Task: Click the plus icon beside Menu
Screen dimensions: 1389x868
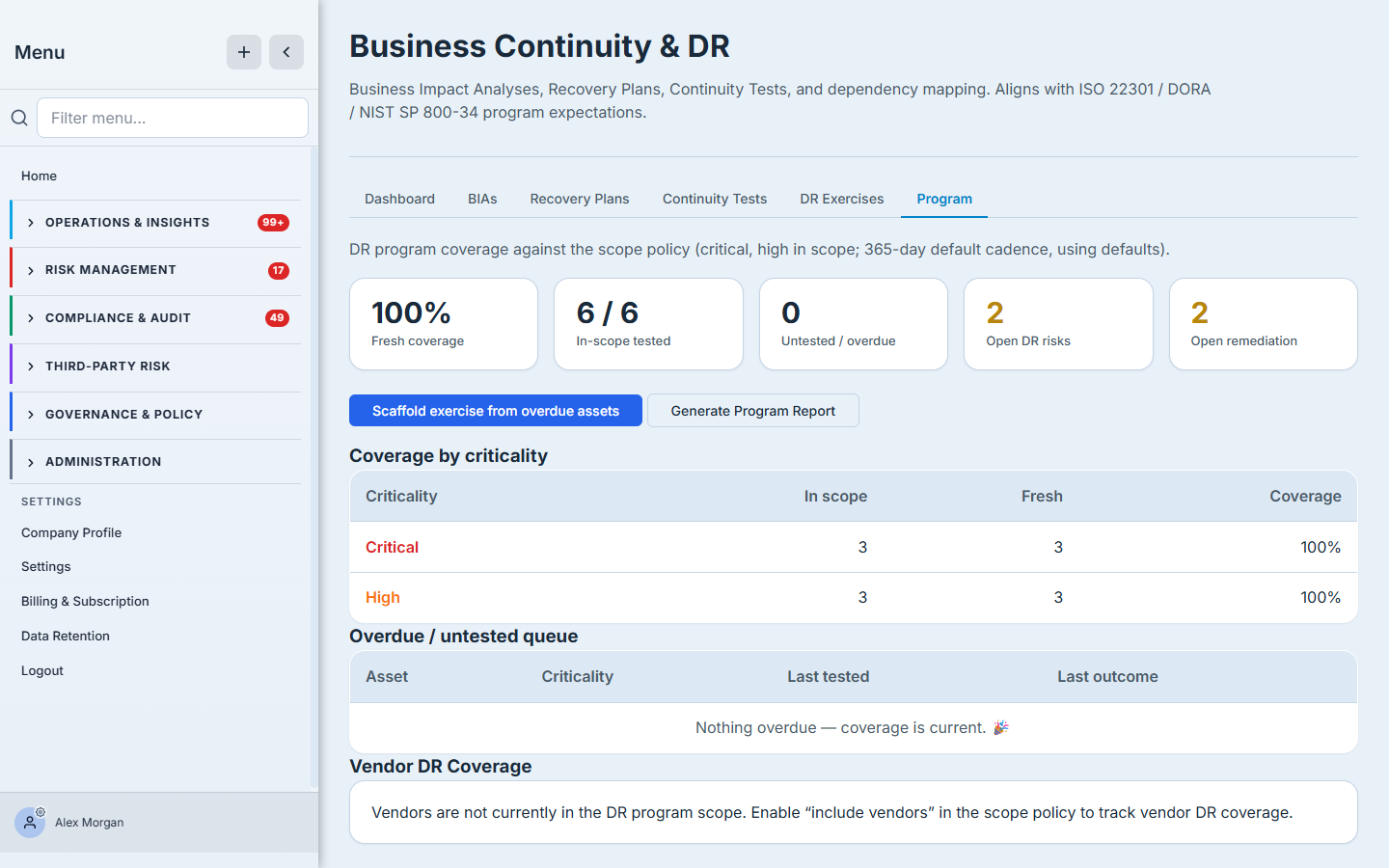Action: click(x=244, y=52)
